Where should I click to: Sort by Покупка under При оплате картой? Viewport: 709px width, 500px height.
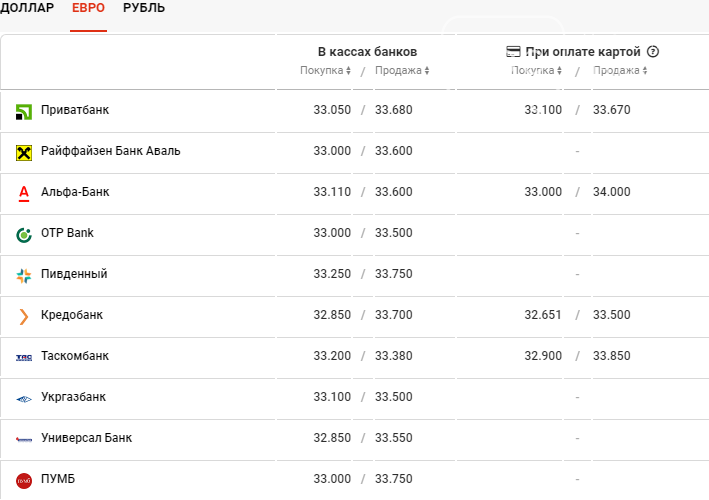click(536, 71)
